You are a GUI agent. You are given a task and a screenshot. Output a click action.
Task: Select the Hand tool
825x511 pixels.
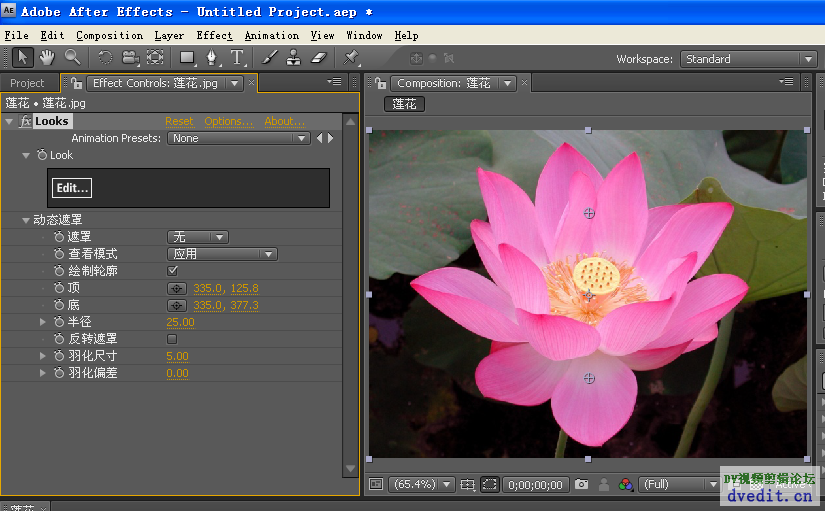point(47,57)
